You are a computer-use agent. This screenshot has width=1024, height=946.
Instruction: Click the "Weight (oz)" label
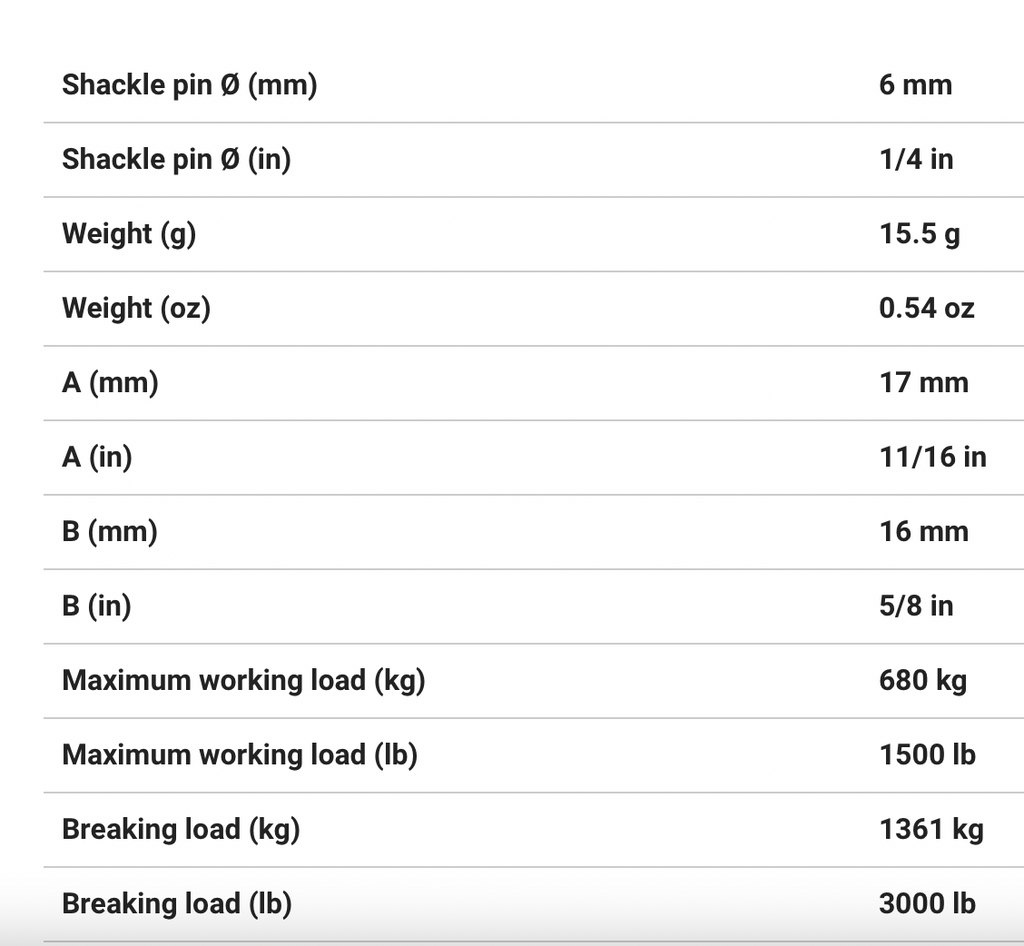136,308
